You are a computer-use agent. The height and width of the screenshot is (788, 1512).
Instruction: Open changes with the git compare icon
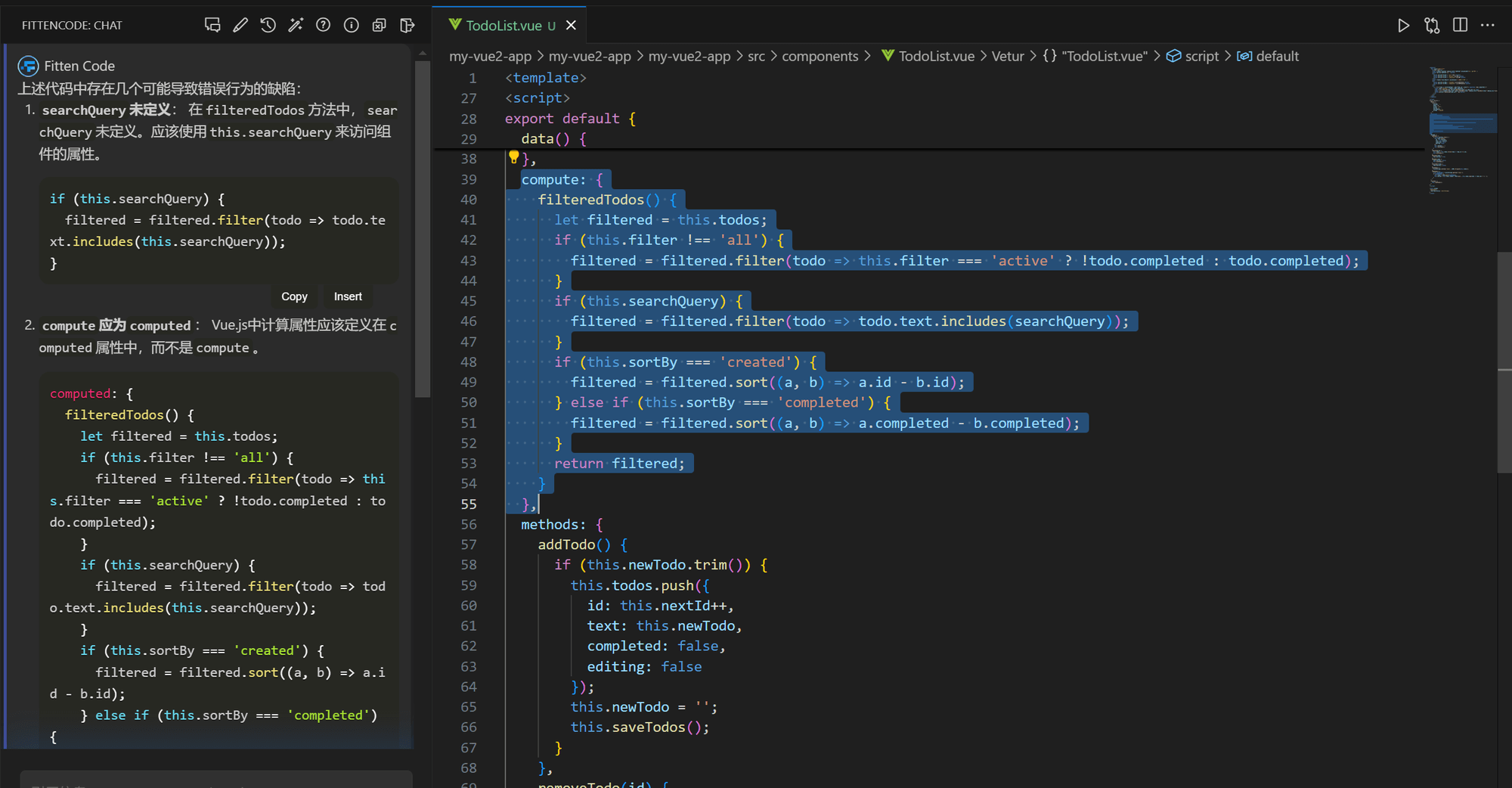(x=1432, y=25)
